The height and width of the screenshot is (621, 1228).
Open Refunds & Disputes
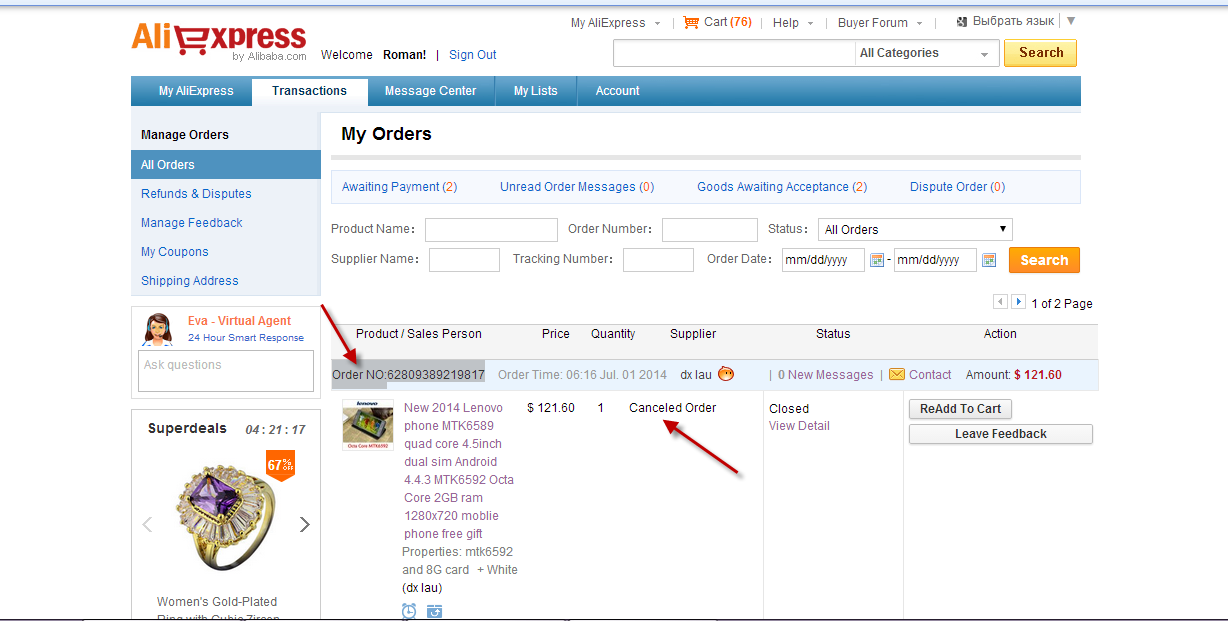[196, 194]
